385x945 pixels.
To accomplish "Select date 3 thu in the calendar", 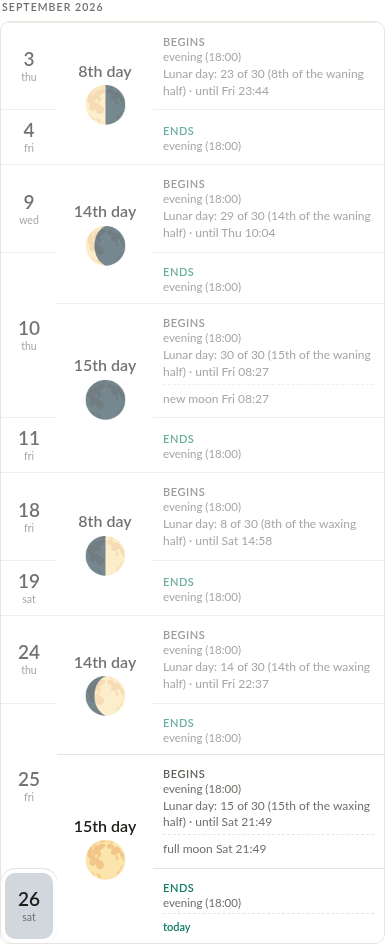I will pyautogui.click(x=29, y=66).
